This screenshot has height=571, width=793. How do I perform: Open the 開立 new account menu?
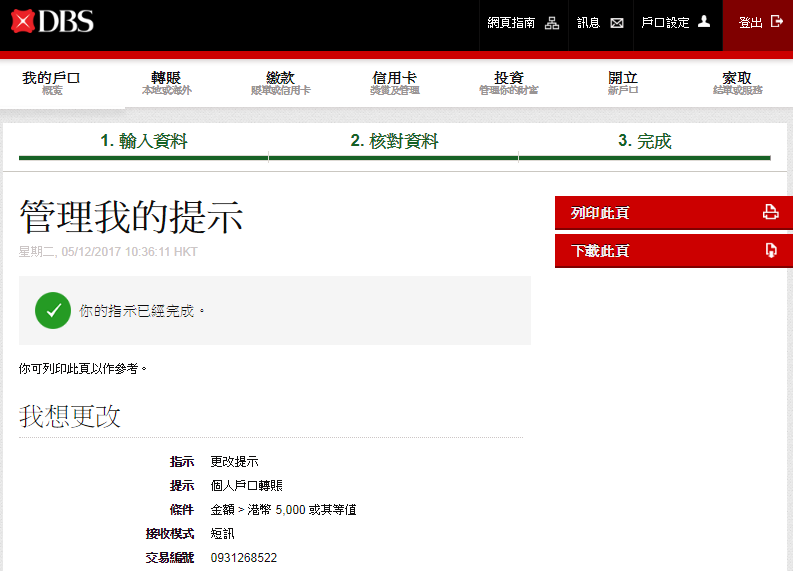click(622, 83)
